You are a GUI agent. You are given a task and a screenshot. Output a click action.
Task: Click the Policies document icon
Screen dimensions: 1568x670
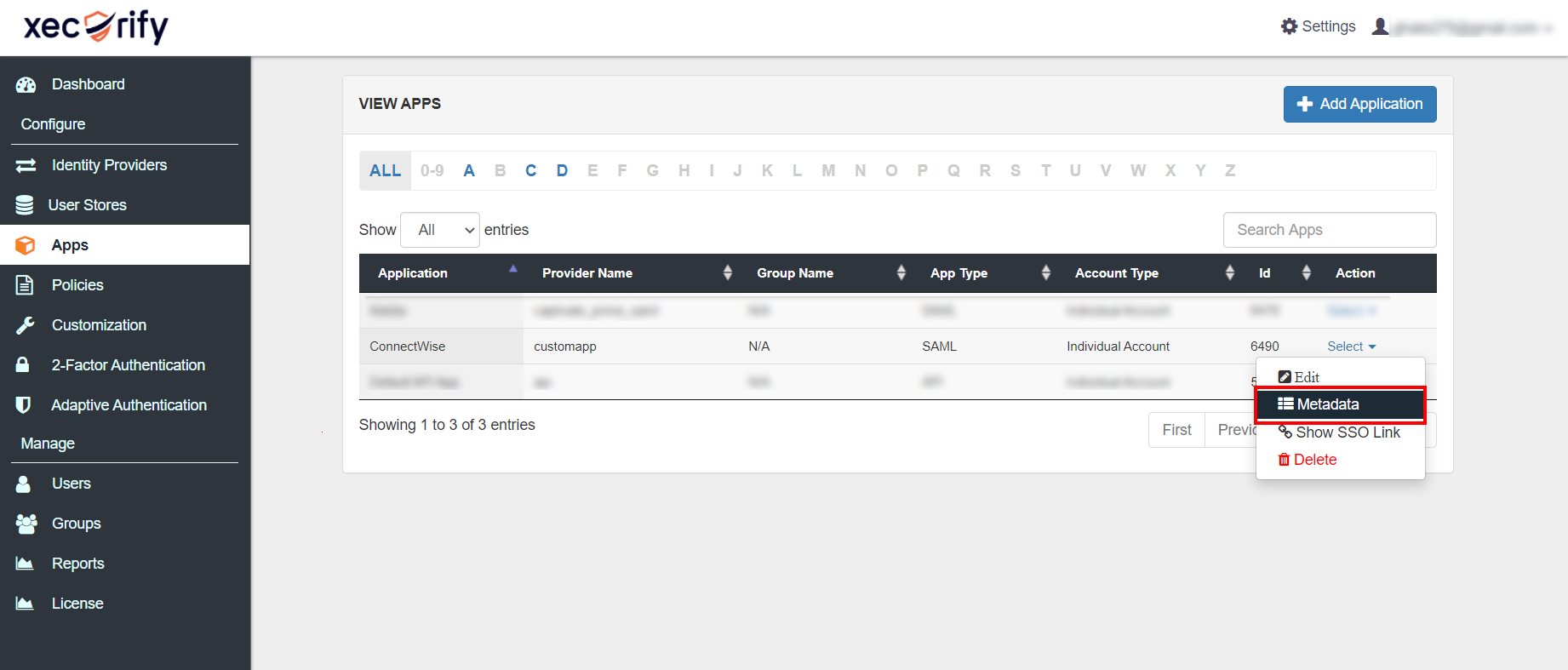(x=25, y=285)
